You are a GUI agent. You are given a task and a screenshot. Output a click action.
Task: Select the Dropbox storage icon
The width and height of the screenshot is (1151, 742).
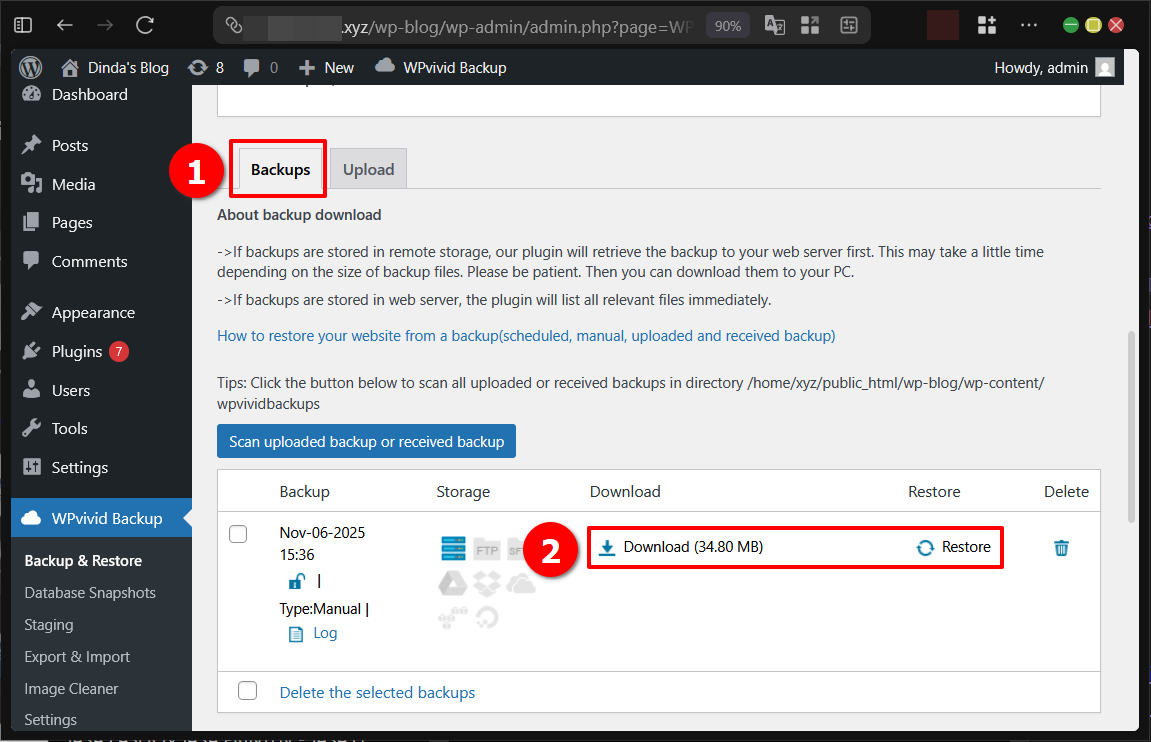tap(487, 583)
